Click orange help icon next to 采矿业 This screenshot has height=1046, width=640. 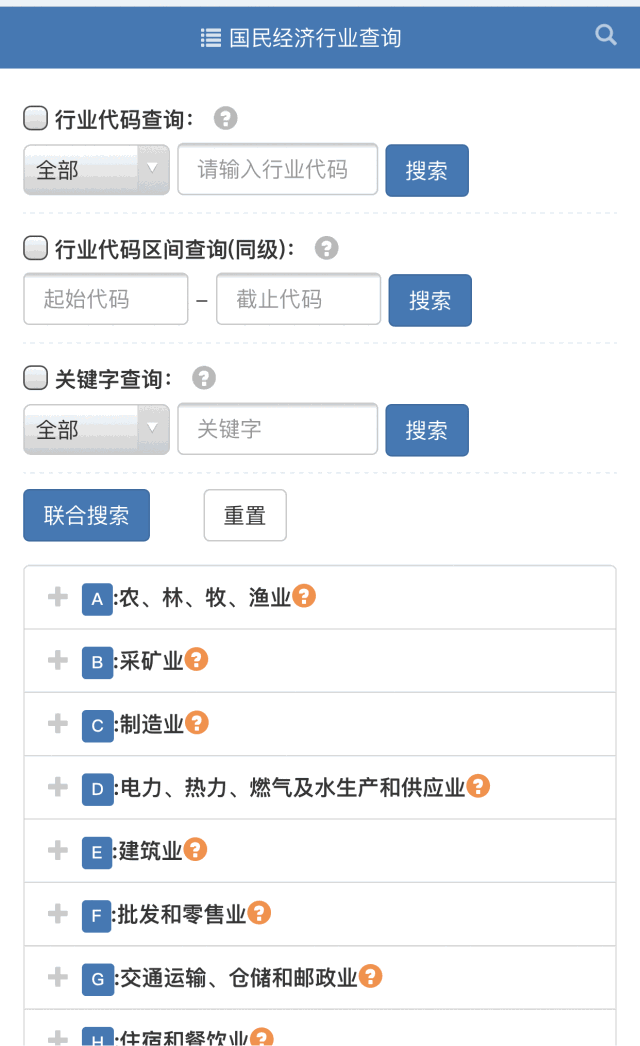pos(197,659)
